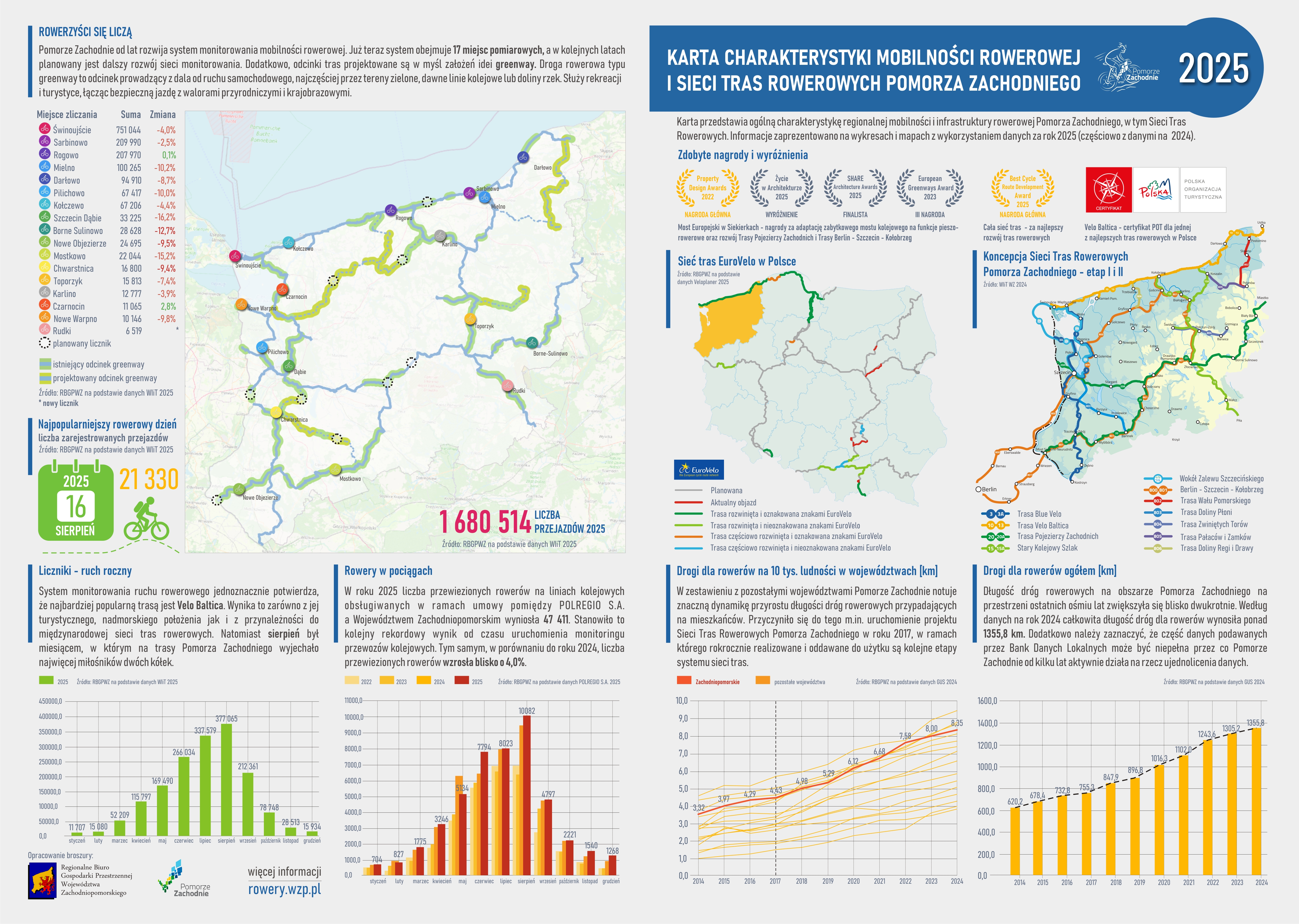Select the Darłowo counter marker on the map

(x=523, y=156)
